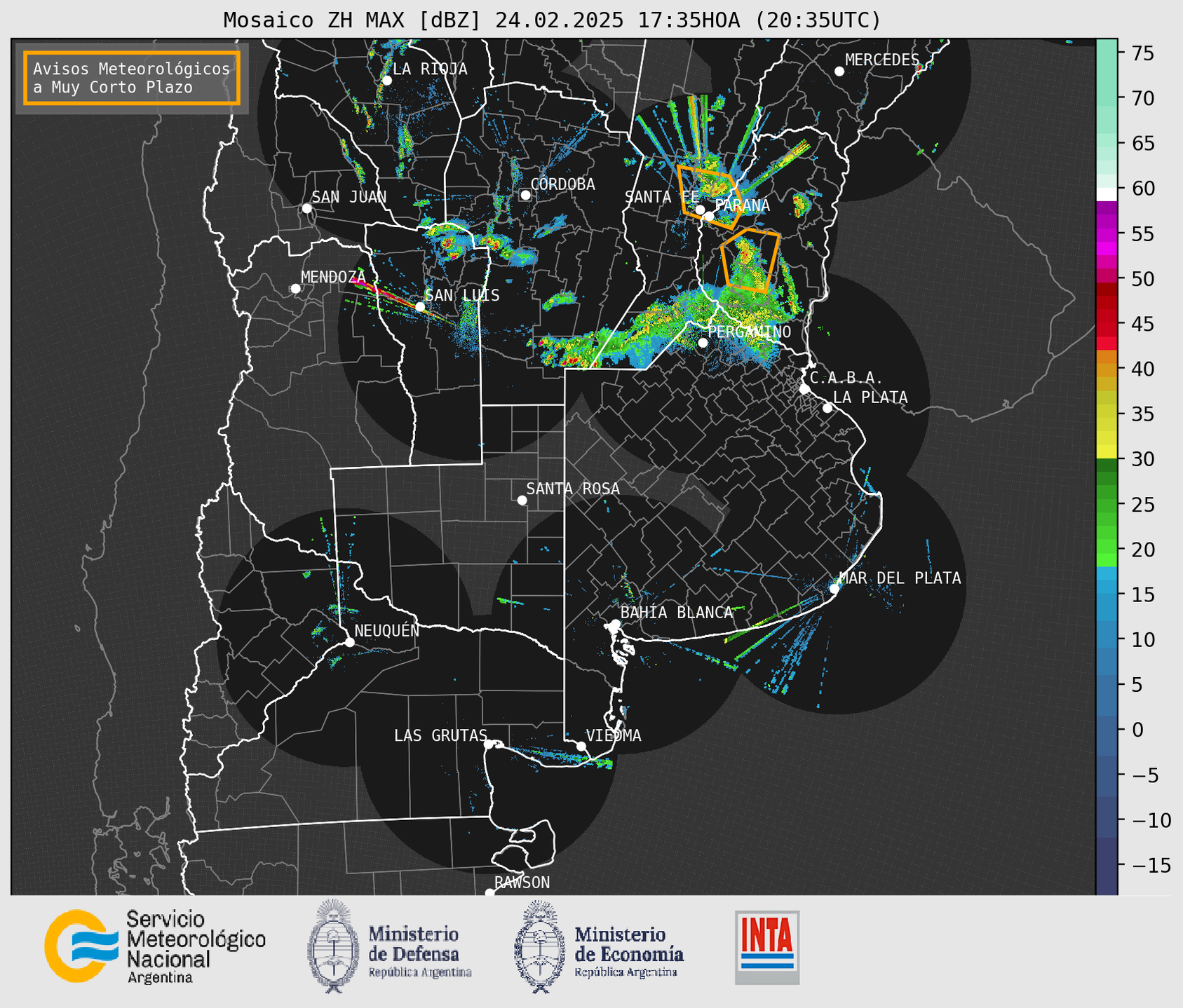Click the Servicio Meteorológico Nacional Argentina text
This screenshot has height=1008, width=1183.
196,947
